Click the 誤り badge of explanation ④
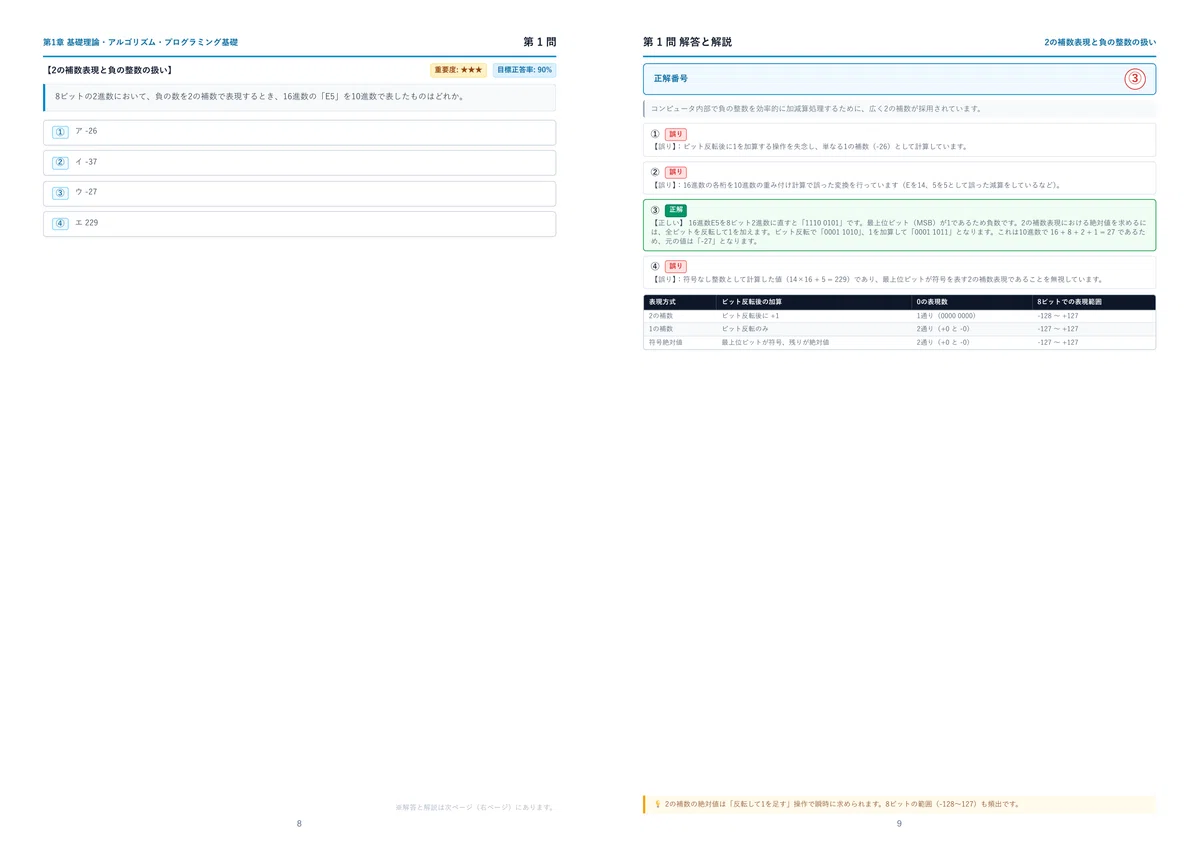Viewport: 1200px width, 848px height. (676, 267)
